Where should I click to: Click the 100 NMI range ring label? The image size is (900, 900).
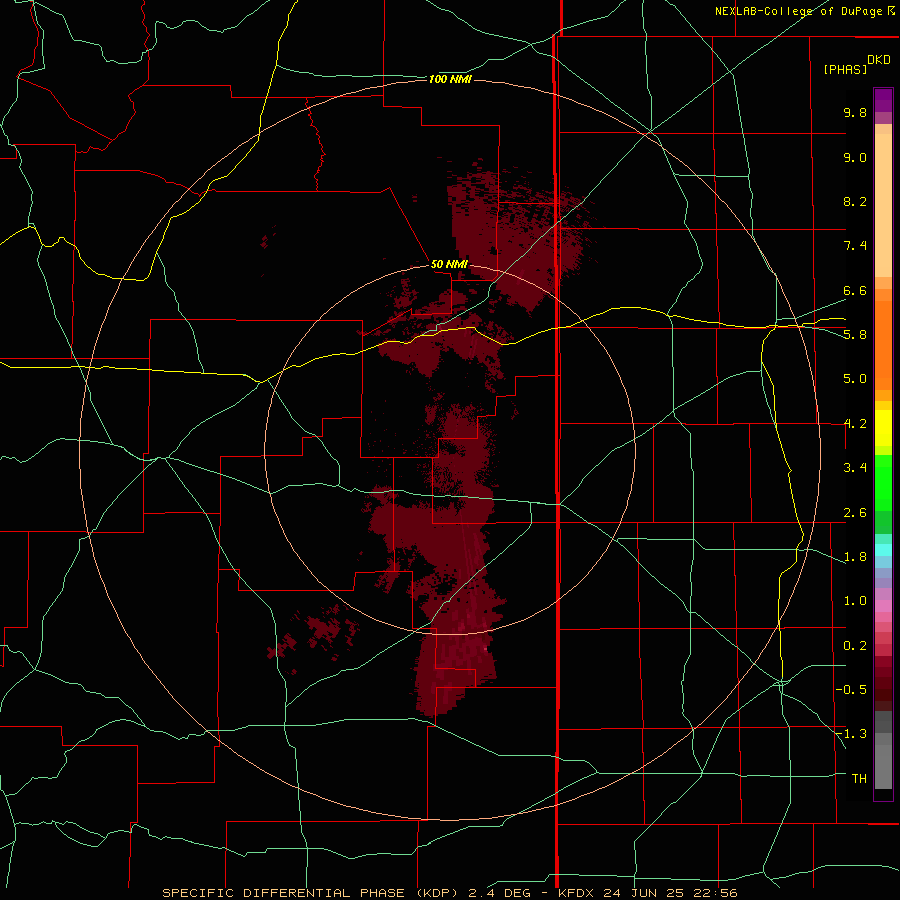[450, 79]
